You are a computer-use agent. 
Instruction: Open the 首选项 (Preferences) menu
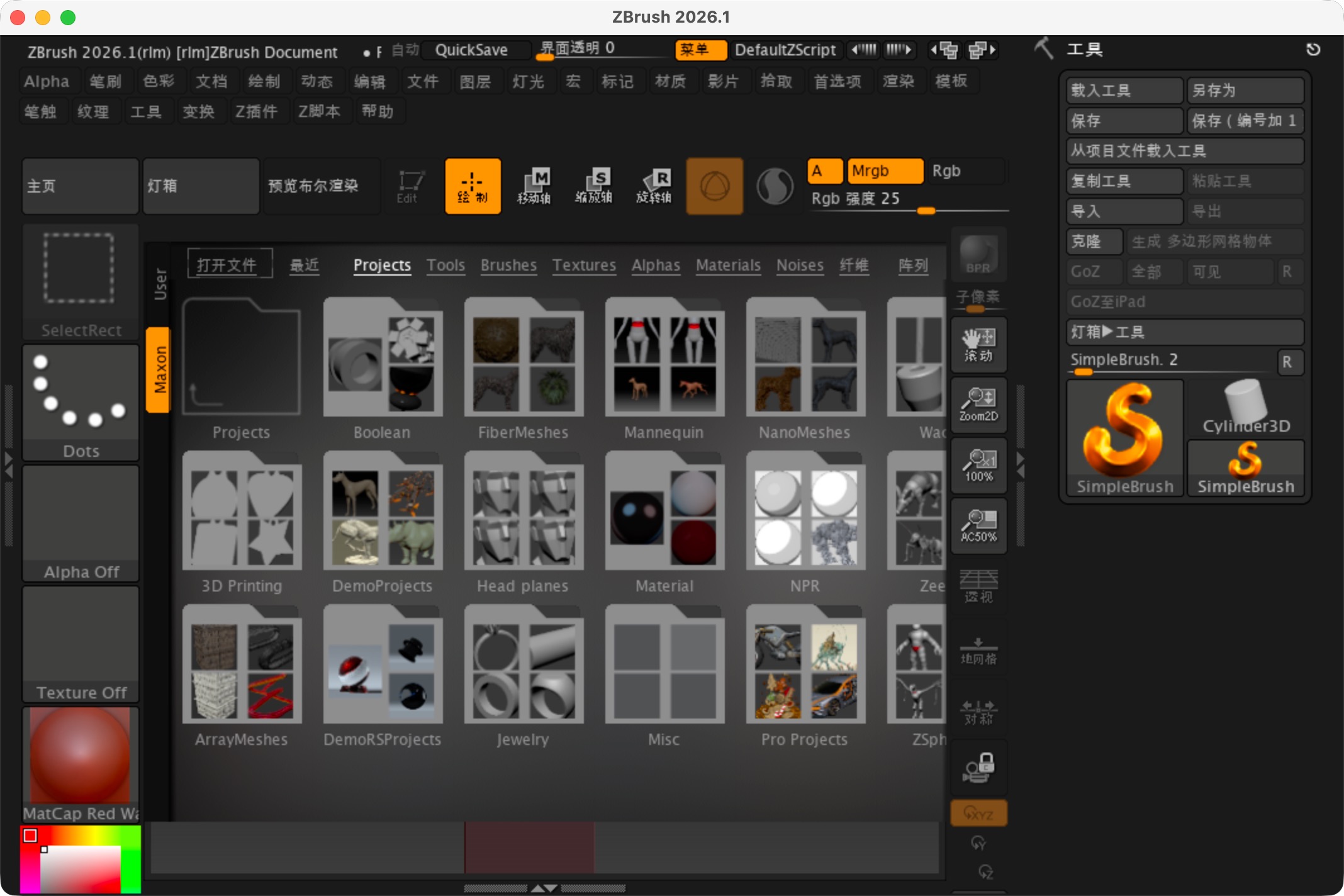(x=838, y=81)
